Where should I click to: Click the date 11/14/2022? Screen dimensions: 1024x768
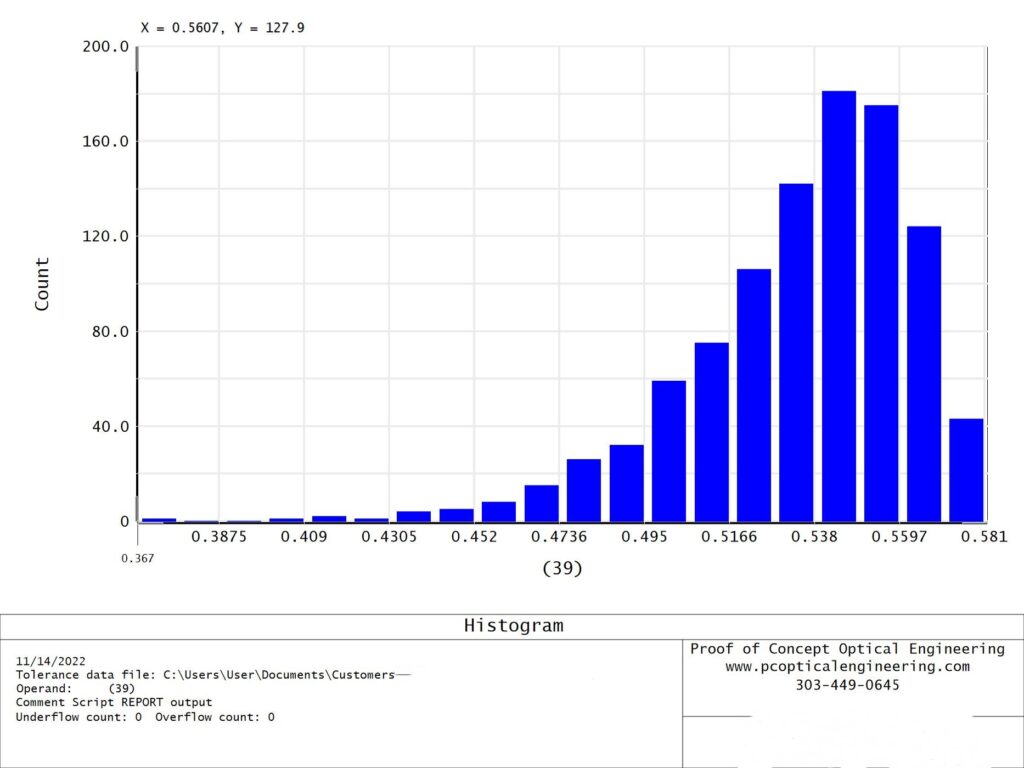(x=50, y=661)
